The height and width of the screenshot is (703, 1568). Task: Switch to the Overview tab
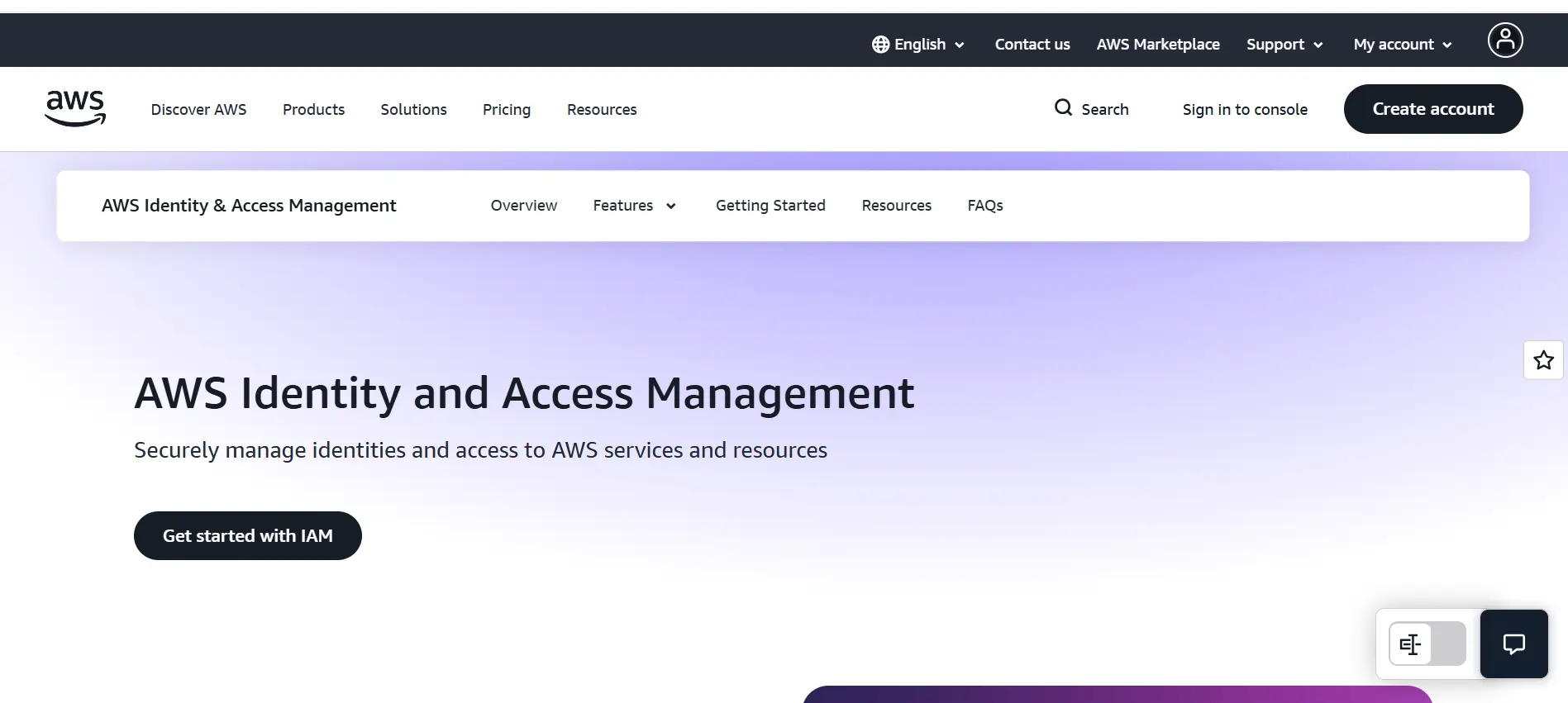(523, 206)
